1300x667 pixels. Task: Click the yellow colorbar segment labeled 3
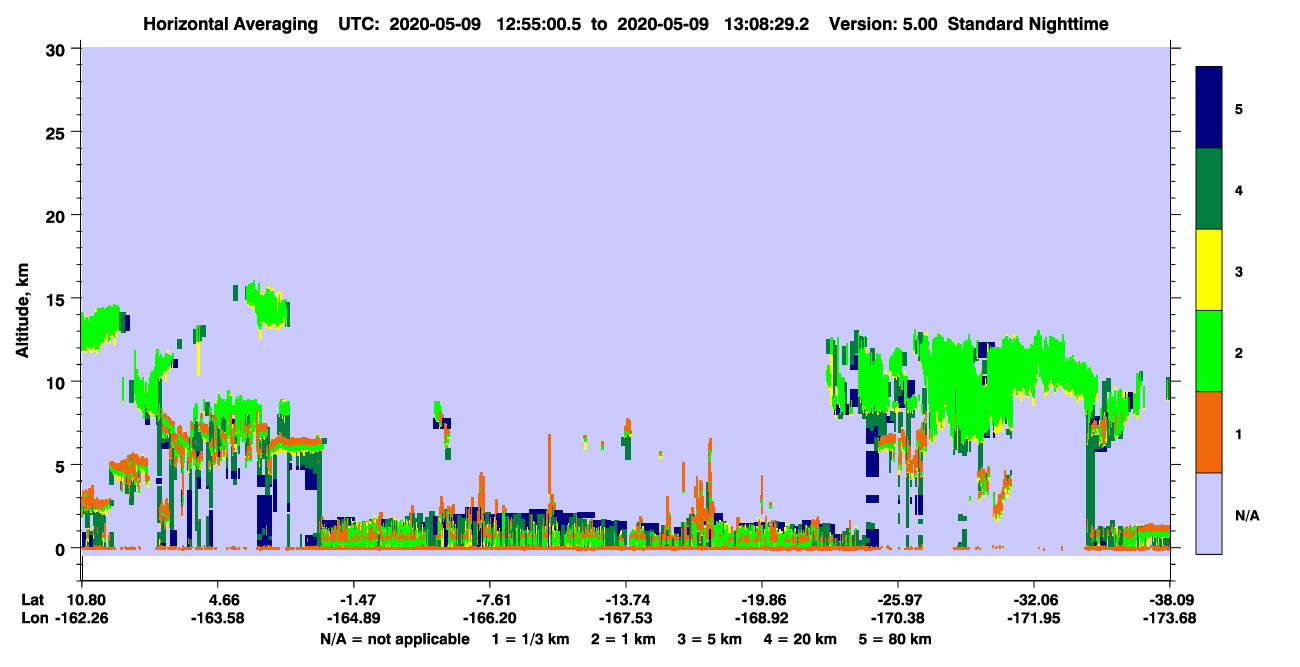1209,270
